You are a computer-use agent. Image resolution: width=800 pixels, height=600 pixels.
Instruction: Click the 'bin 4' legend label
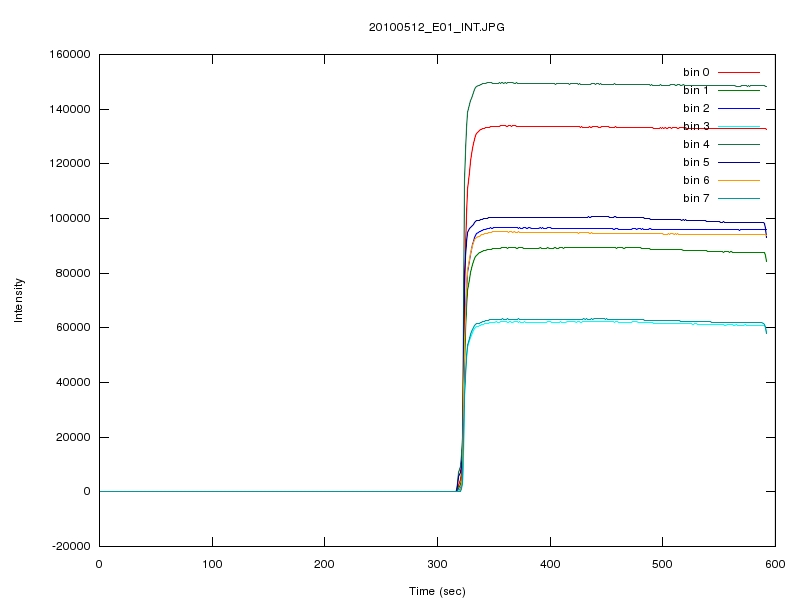pos(696,144)
